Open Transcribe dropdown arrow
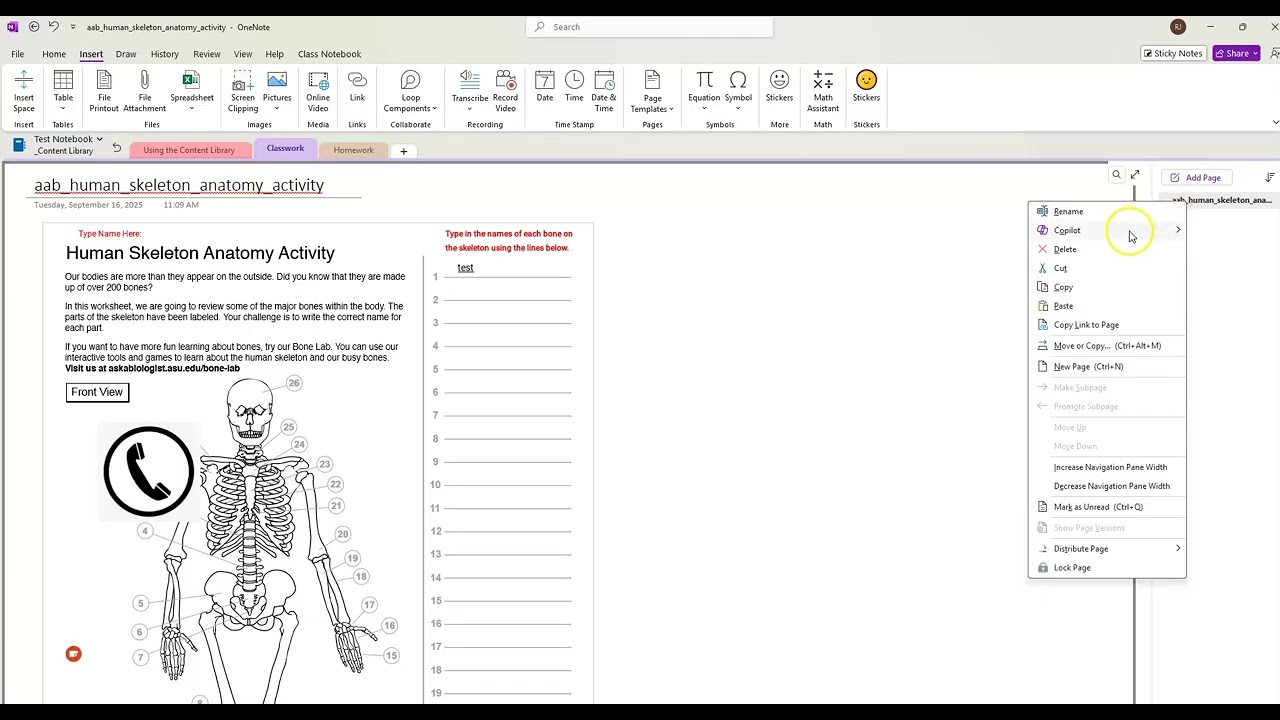Screen dimensions: 1280x720 469,108
